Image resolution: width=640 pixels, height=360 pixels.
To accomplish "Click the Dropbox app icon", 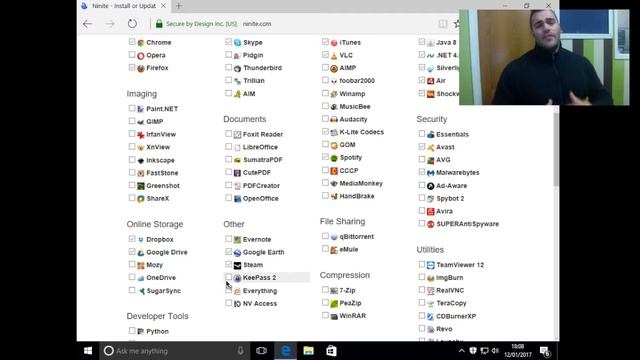I will [141, 240].
